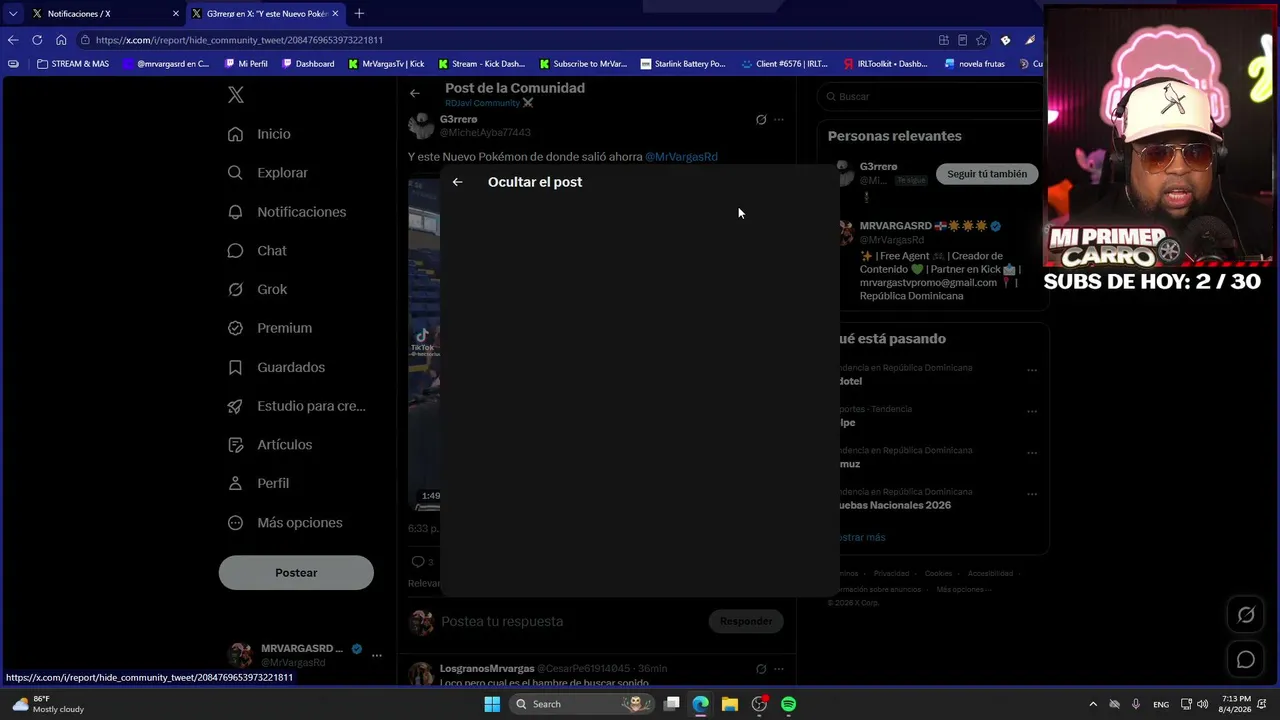Open options for Pruebas Nacionales 2026 trend
Screen dimensions: 1280x720
pos(1032,494)
